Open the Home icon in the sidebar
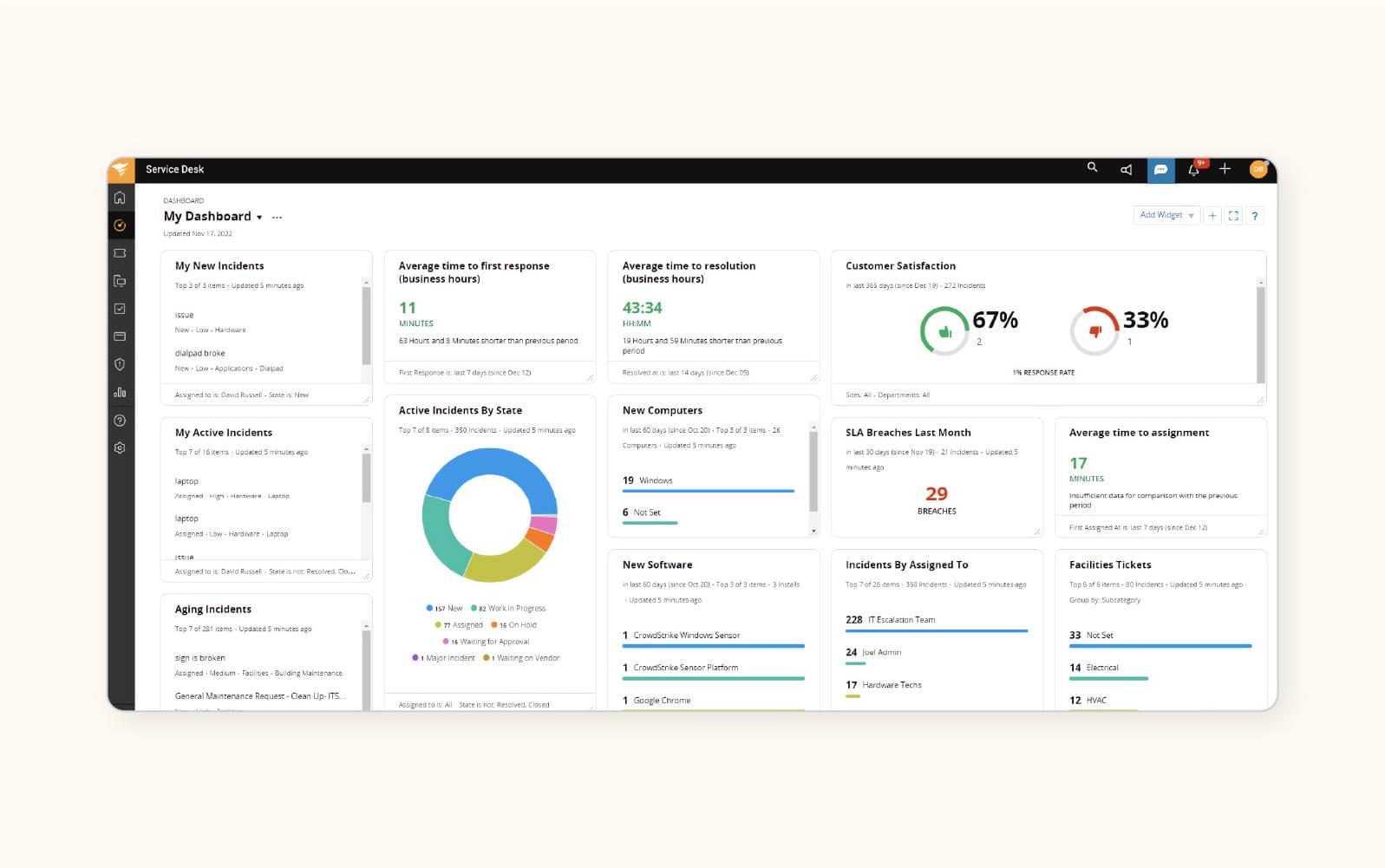Image resolution: width=1385 pixels, height=868 pixels. [x=120, y=198]
